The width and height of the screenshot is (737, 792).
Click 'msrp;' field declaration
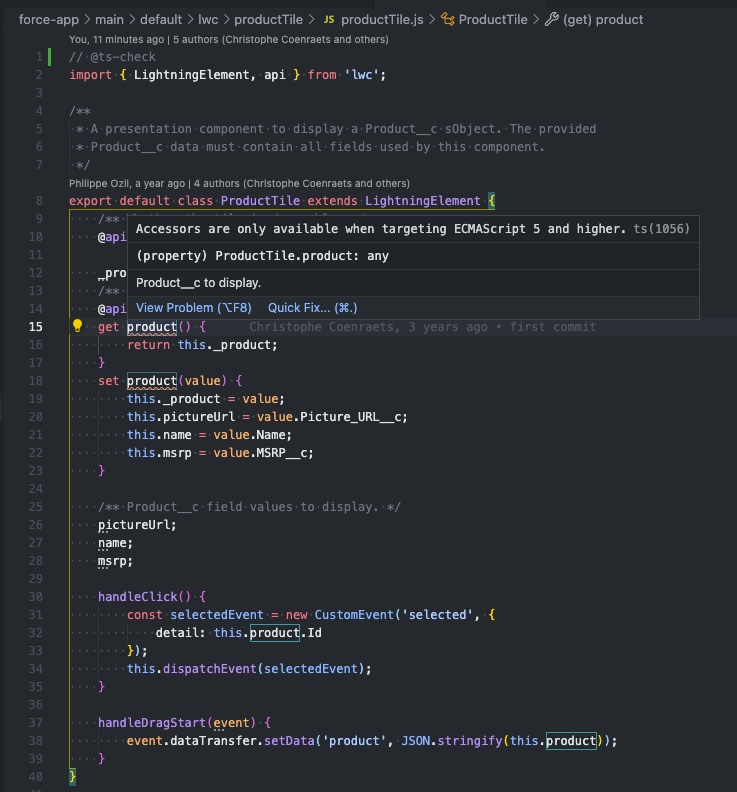tap(115, 561)
